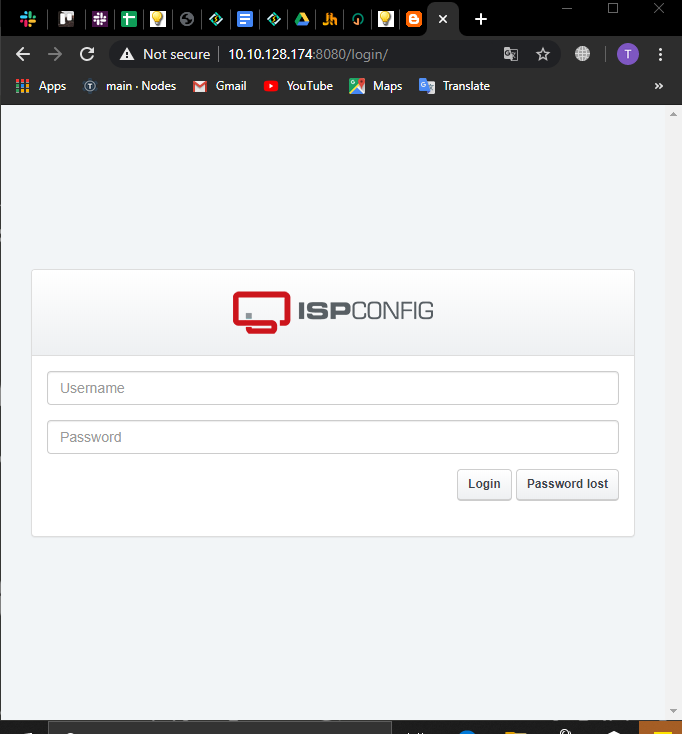
Task: Focus the Username field
Action: (333, 388)
